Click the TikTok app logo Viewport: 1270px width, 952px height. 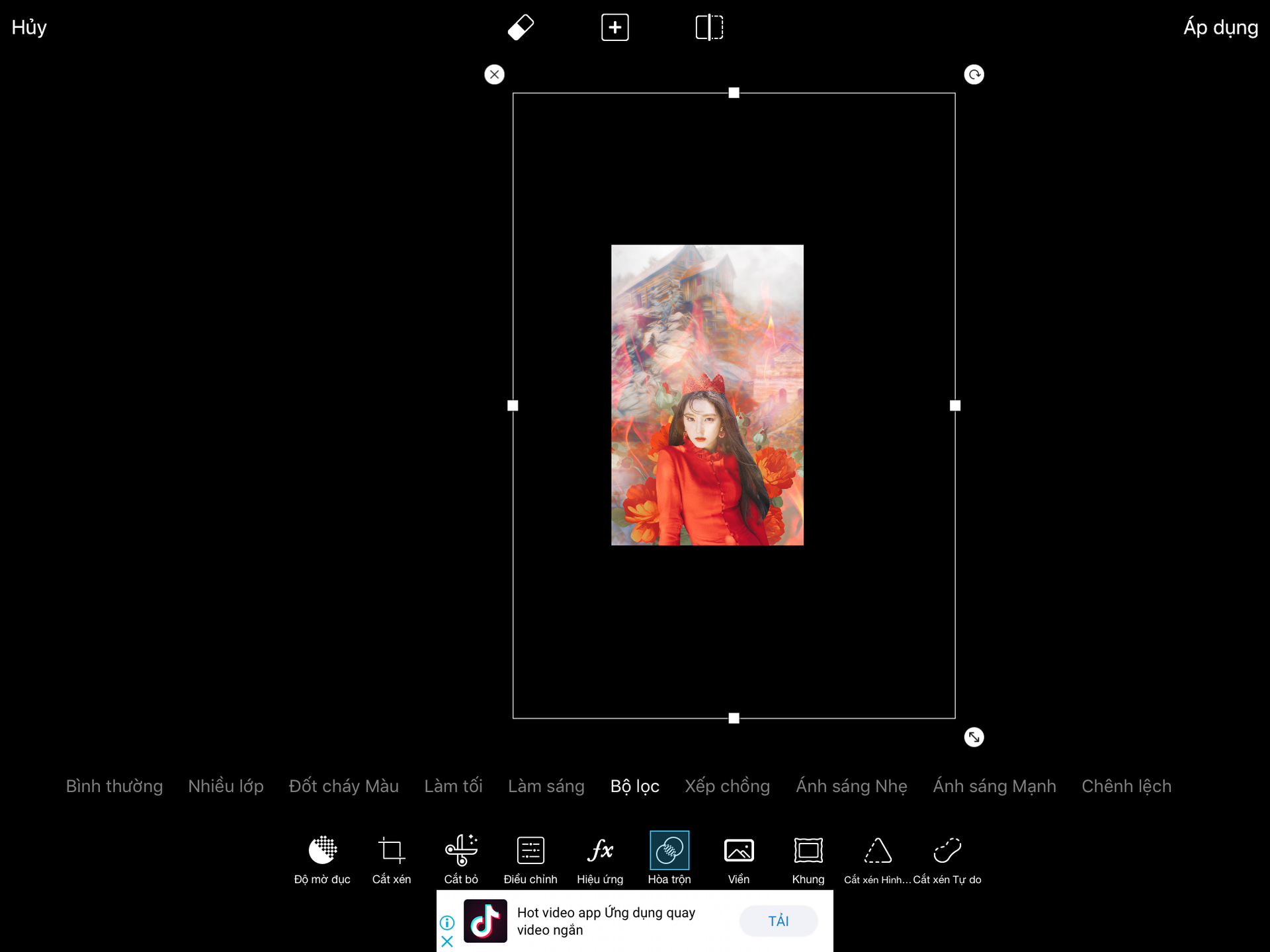486,921
